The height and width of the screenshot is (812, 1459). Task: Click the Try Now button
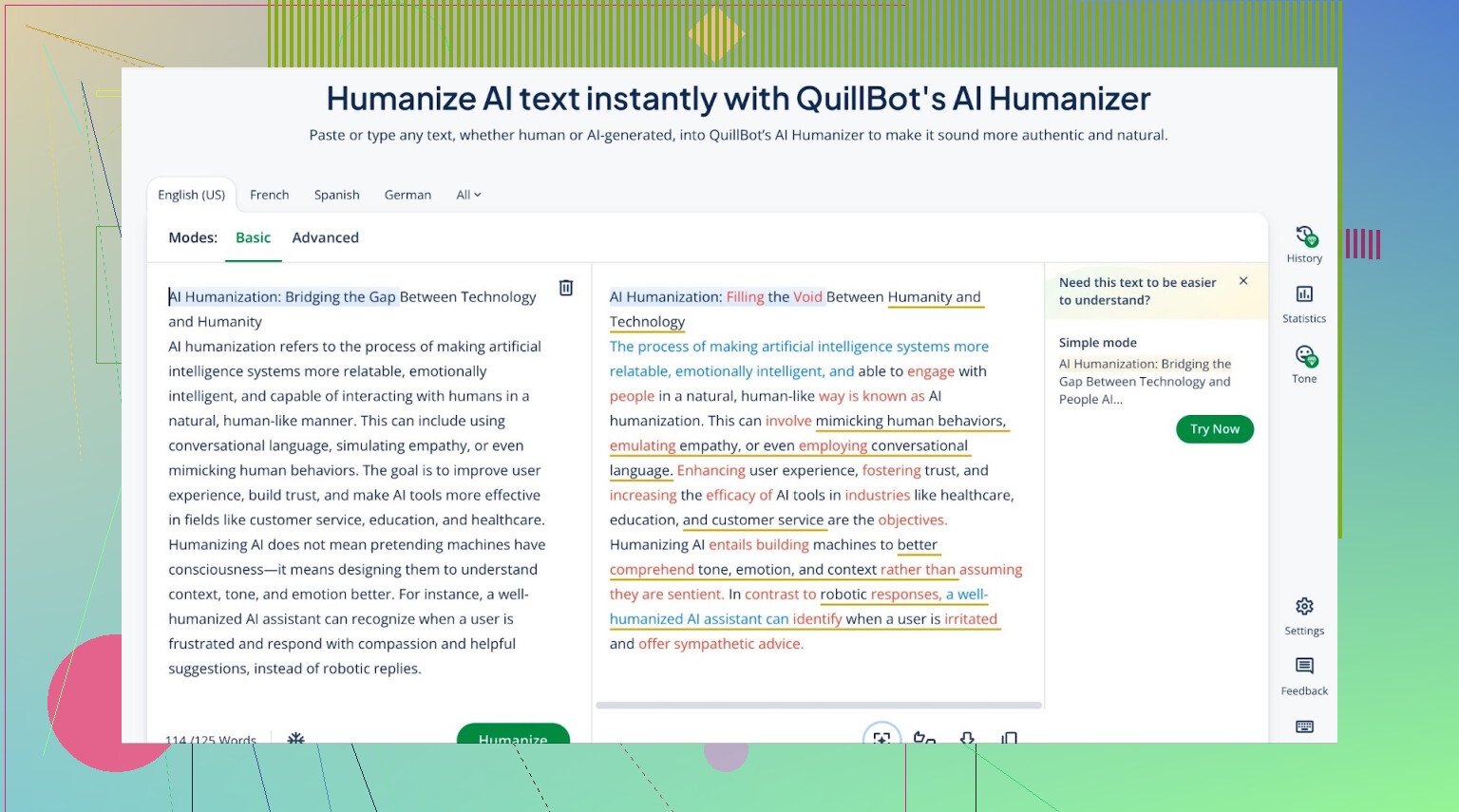(x=1214, y=429)
